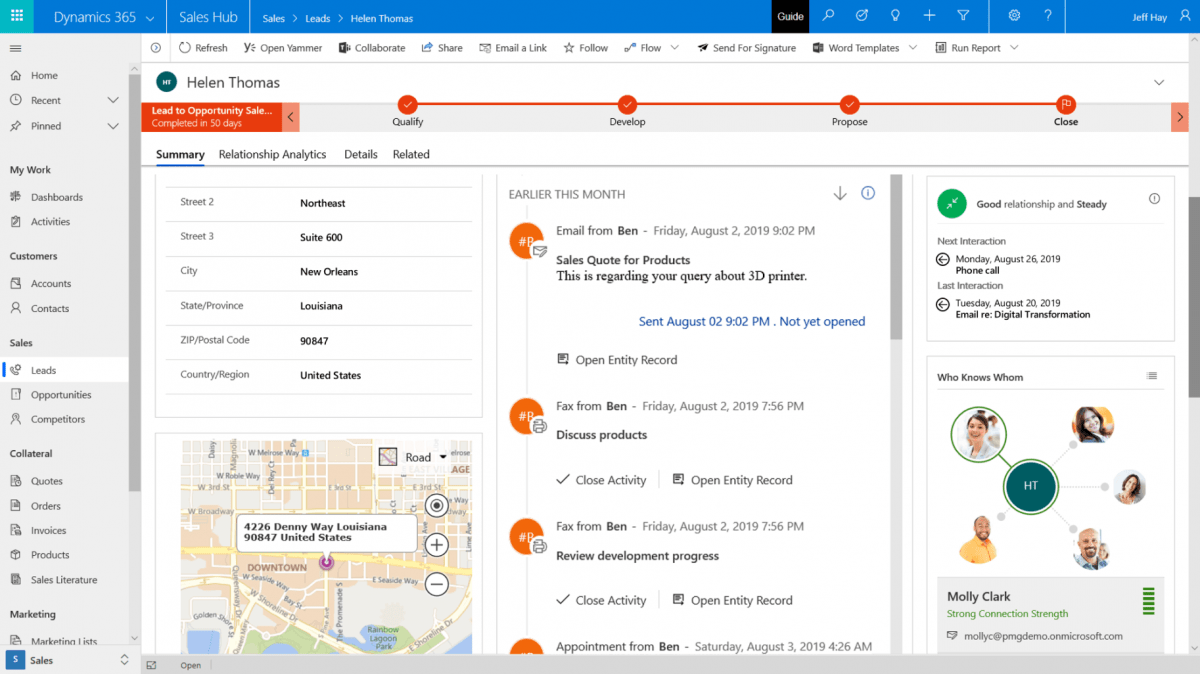Image resolution: width=1200 pixels, height=674 pixels.
Task: Expand the Helen Thomas header chevron
Action: [x=1159, y=83]
